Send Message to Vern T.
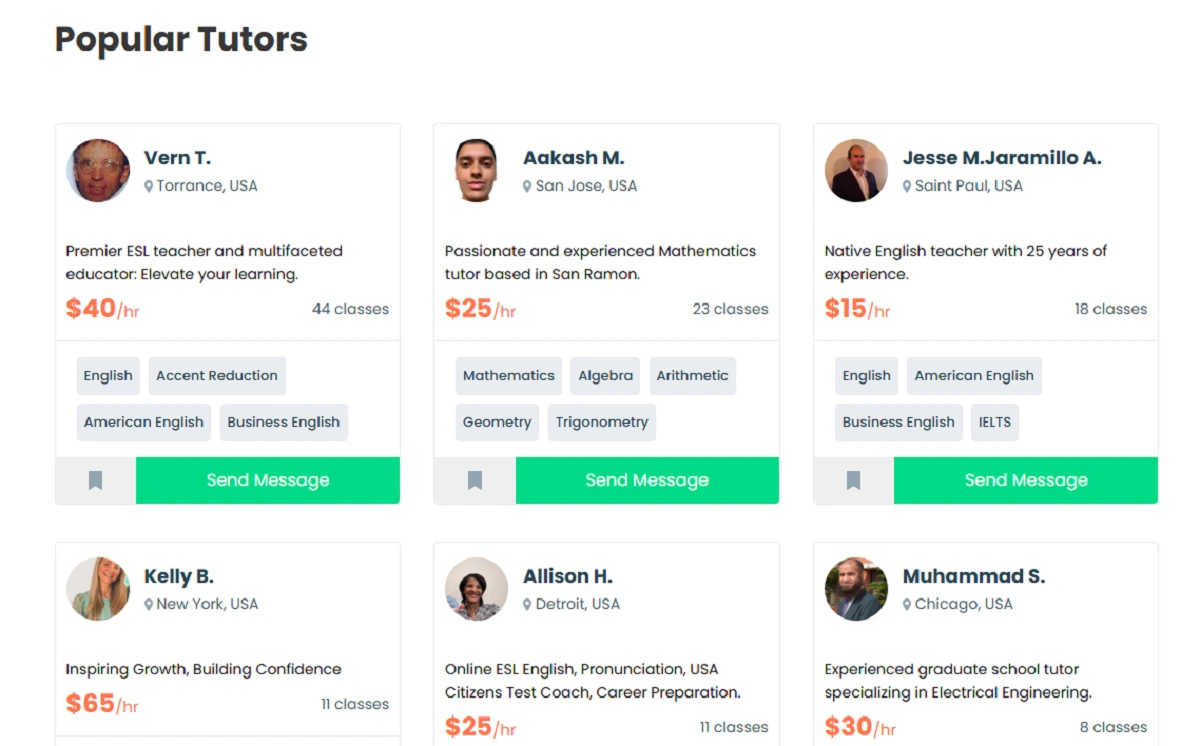 click(267, 481)
